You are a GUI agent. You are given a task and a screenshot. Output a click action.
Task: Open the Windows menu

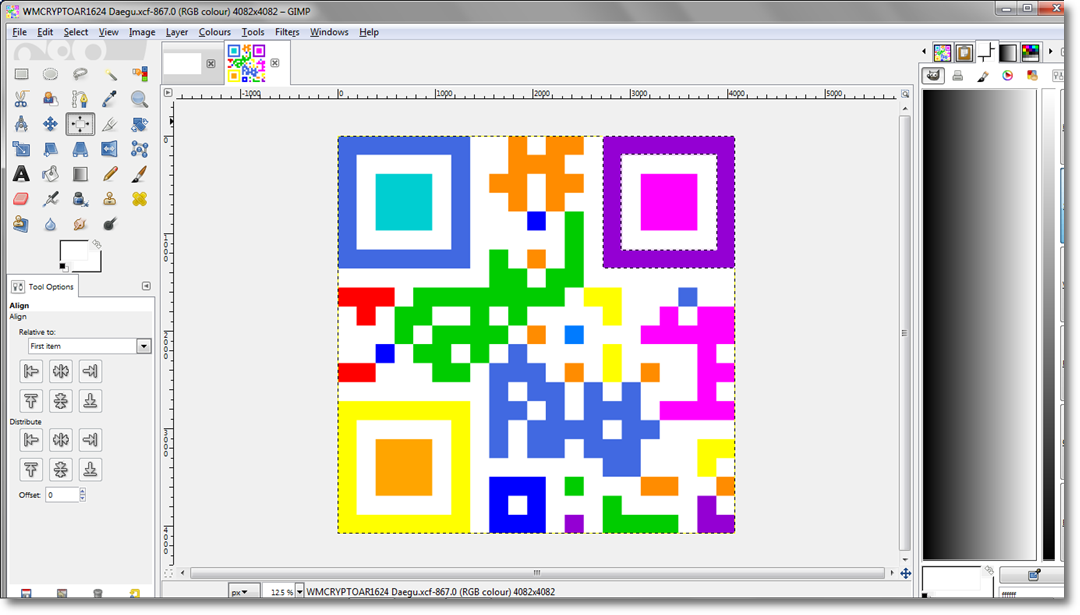point(329,32)
